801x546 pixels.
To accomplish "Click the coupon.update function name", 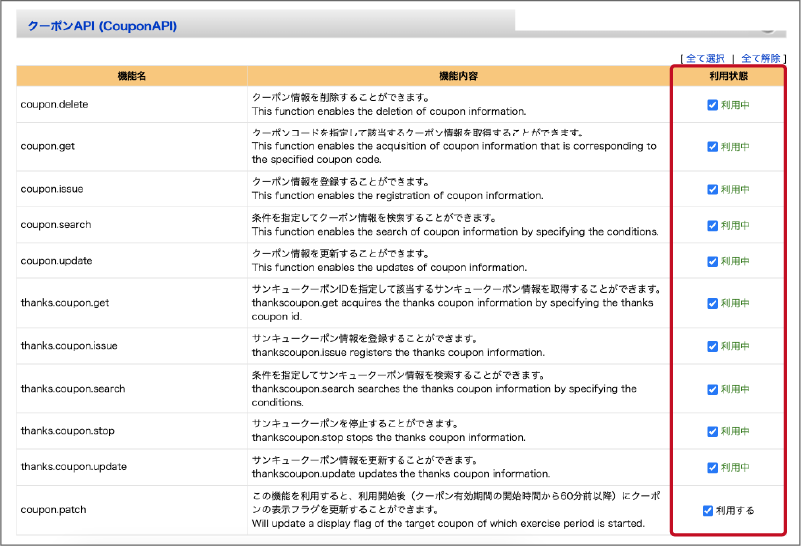I will [x=56, y=261].
